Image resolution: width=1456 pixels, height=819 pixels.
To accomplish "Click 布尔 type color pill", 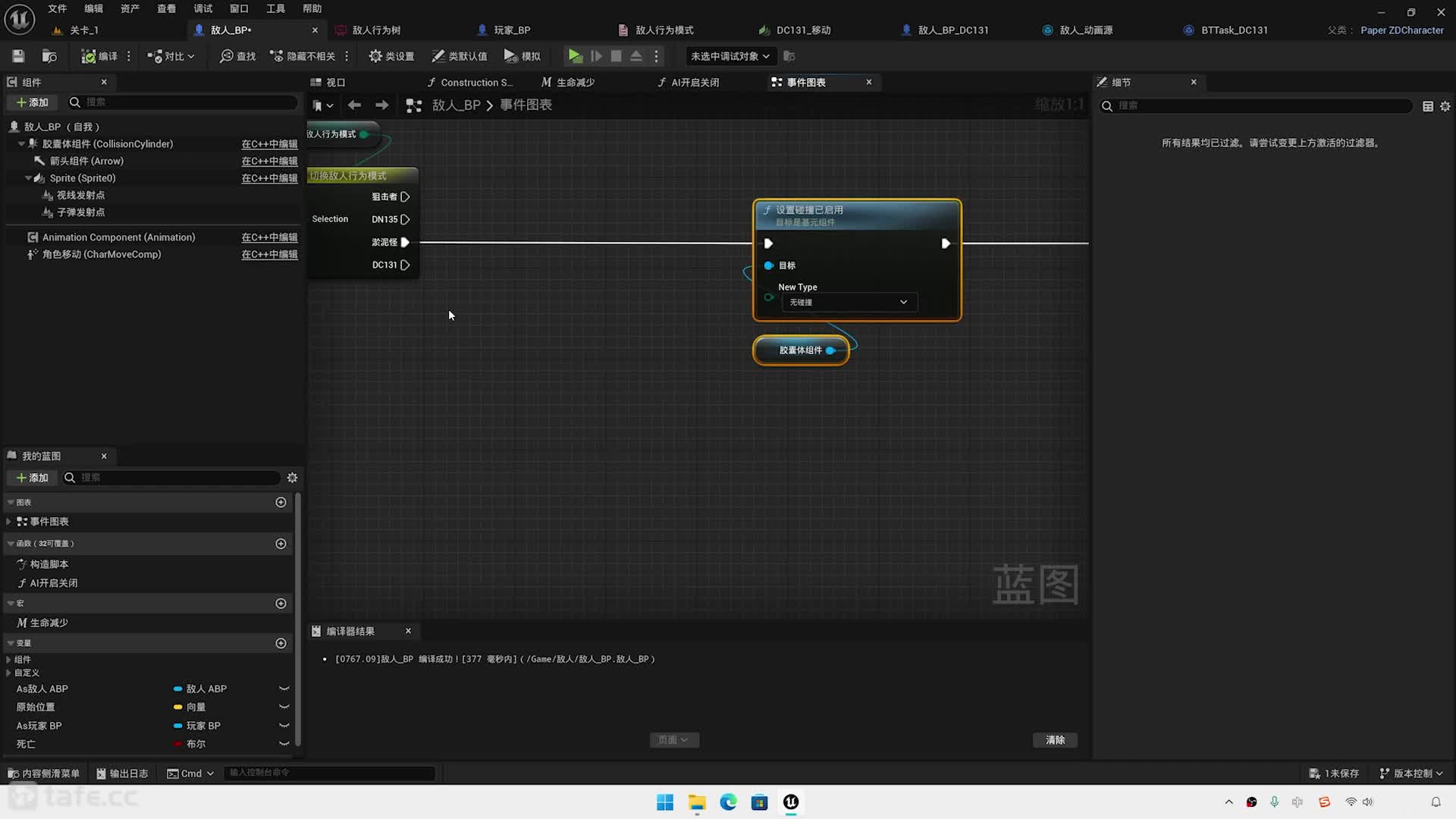I will 177,744.
